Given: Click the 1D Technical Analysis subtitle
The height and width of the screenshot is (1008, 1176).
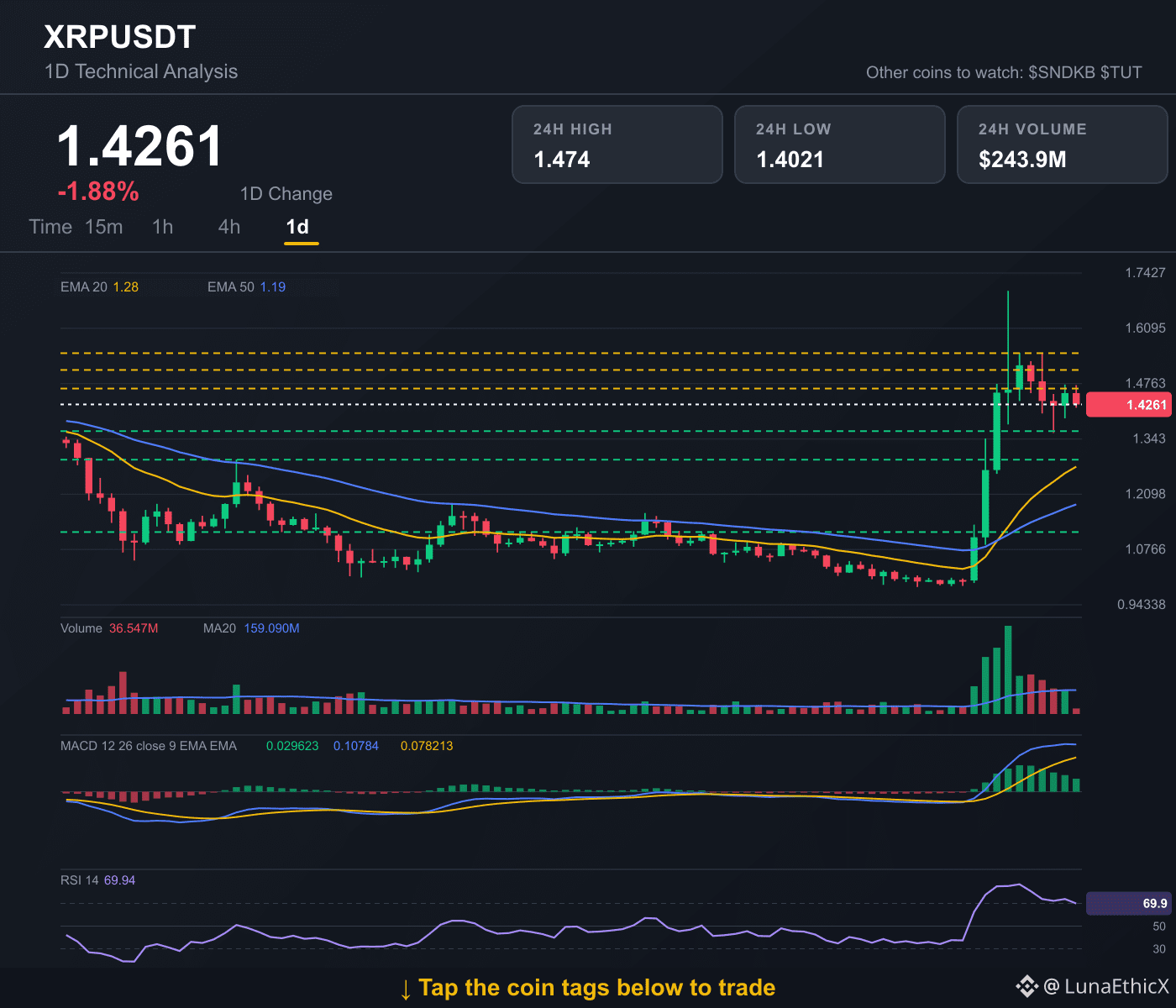Looking at the screenshot, I should [x=141, y=71].
